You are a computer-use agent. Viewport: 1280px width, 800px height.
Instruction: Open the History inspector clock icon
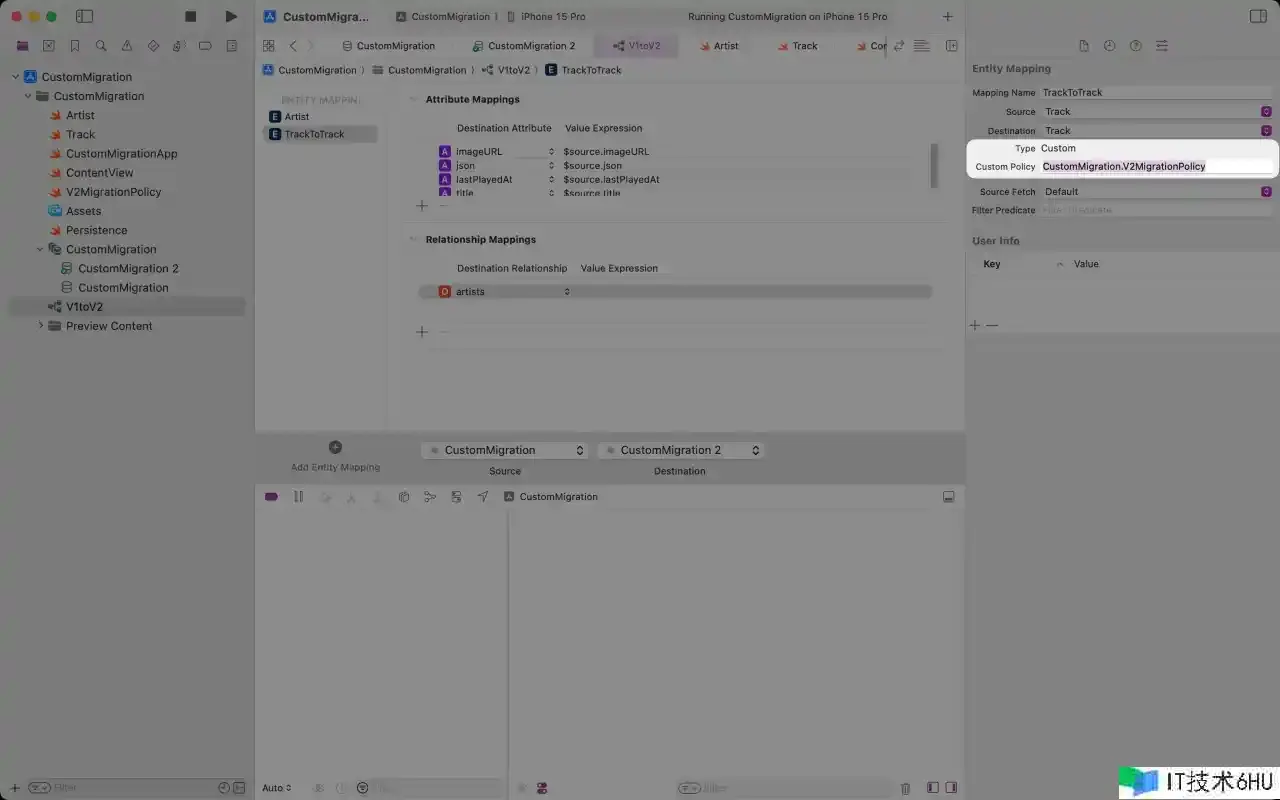coord(1110,46)
